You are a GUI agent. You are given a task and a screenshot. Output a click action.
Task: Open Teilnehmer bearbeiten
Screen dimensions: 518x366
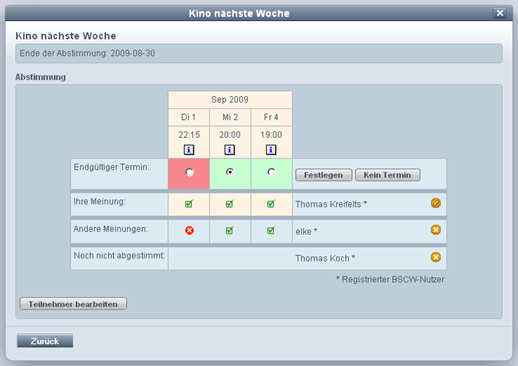point(73,304)
